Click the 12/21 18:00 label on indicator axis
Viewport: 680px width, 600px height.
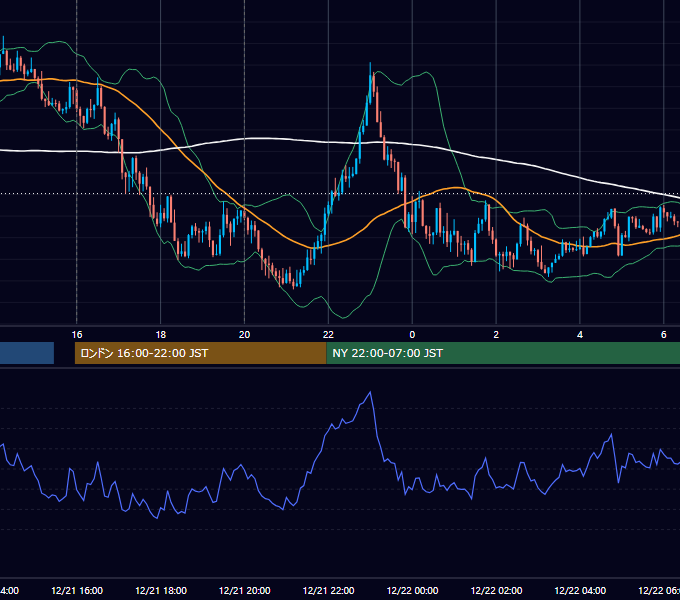(x=161, y=590)
